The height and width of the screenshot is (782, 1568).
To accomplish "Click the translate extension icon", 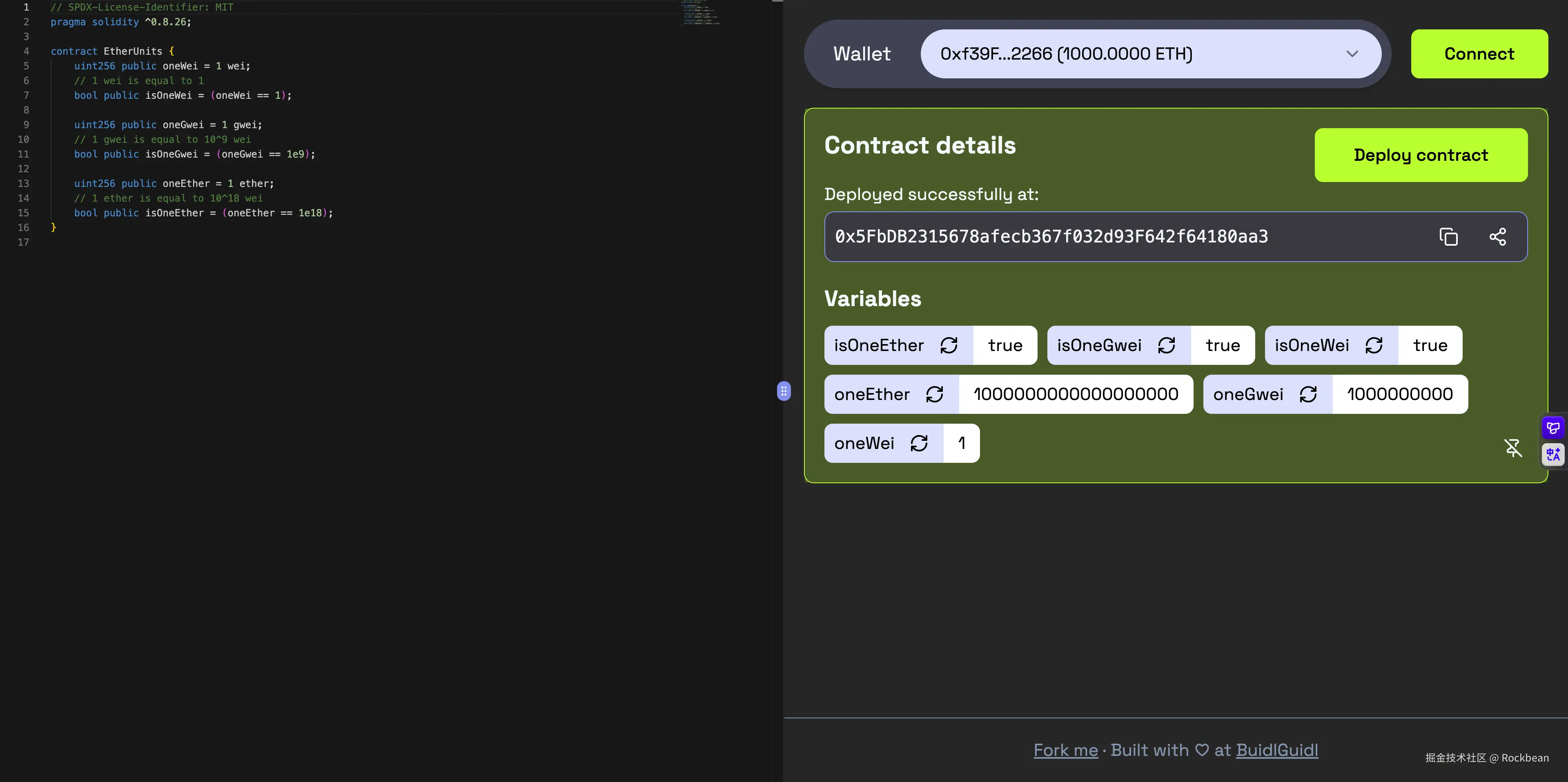I will click(x=1553, y=454).
